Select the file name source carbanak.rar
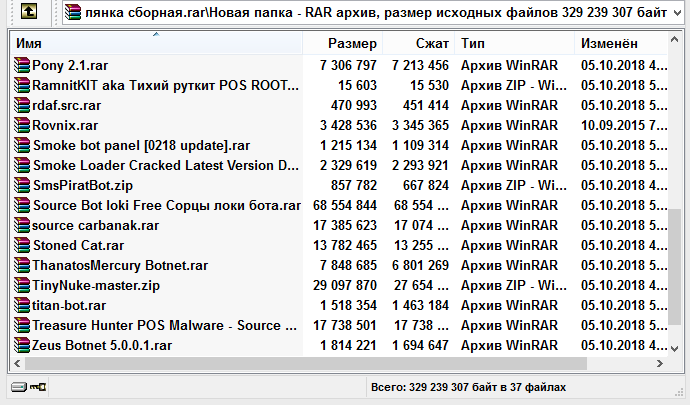The height and width of the screenshot is (405, 690). [x=95, y=225]
